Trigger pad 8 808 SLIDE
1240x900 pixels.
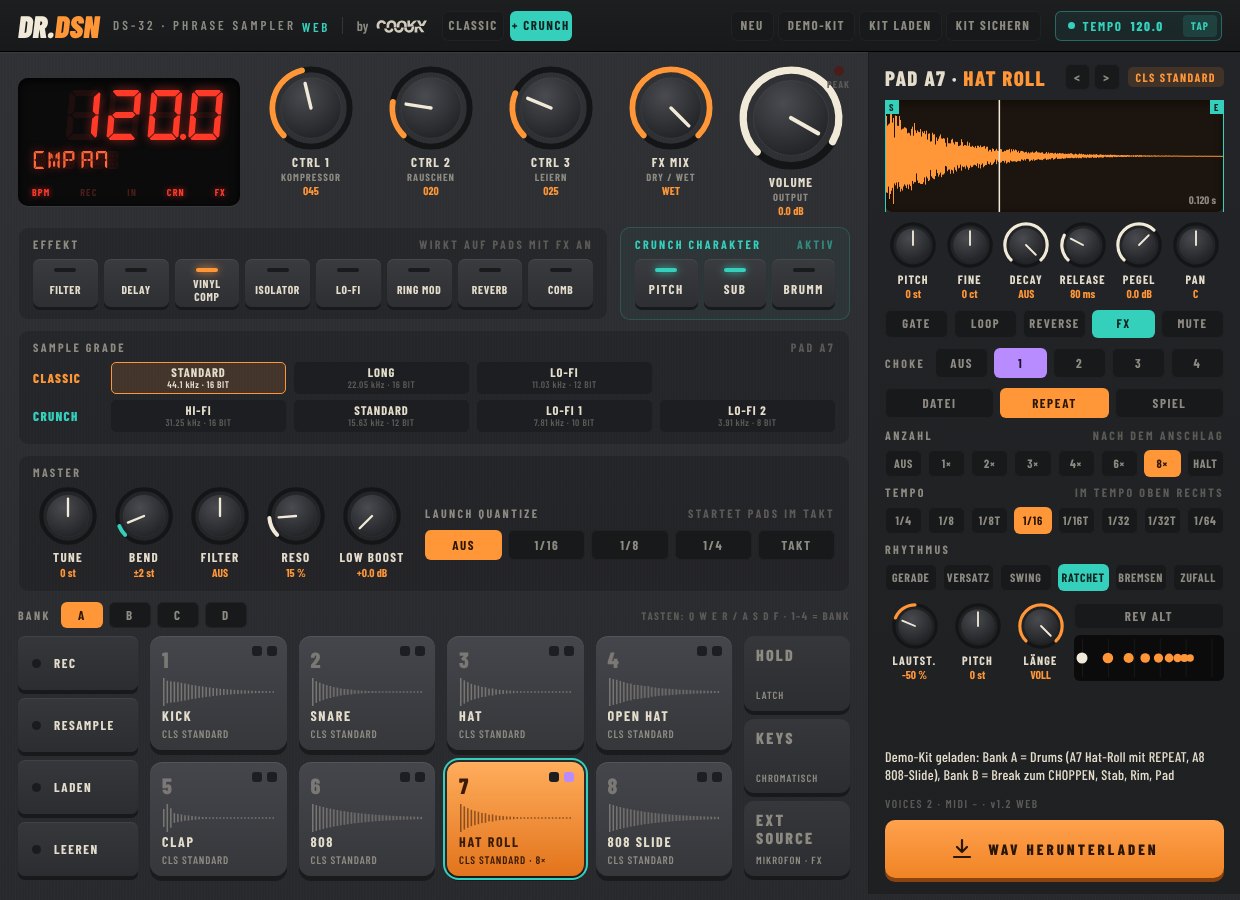coord(666,819)
